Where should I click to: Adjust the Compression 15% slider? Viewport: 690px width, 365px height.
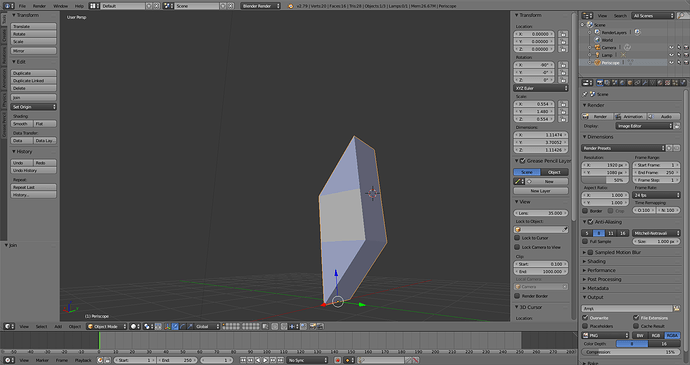pos(631,352)
